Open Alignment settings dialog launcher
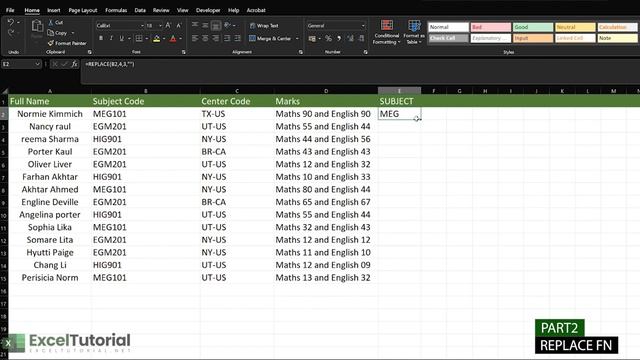Viewport: 640px width, 360px height. [x=301, y=52]
